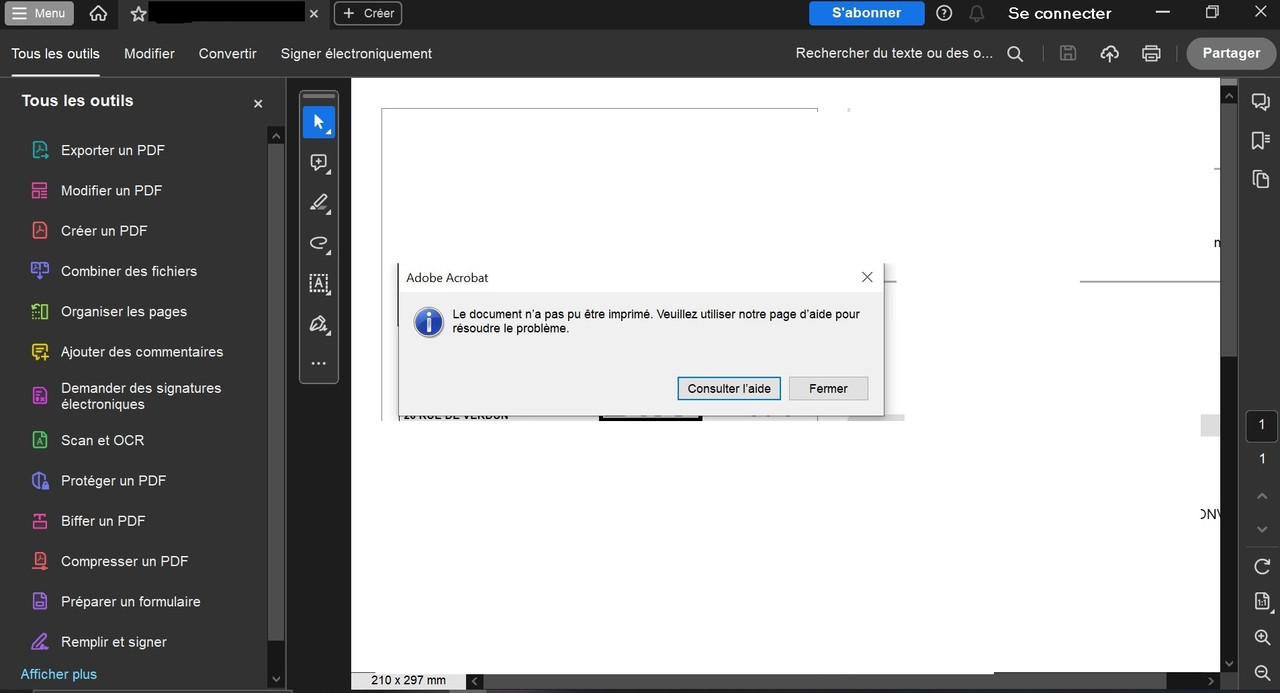Screen dimensions: 1280x693
Task: Open the Menu hamburger button
Action: [x=38, y=13]
